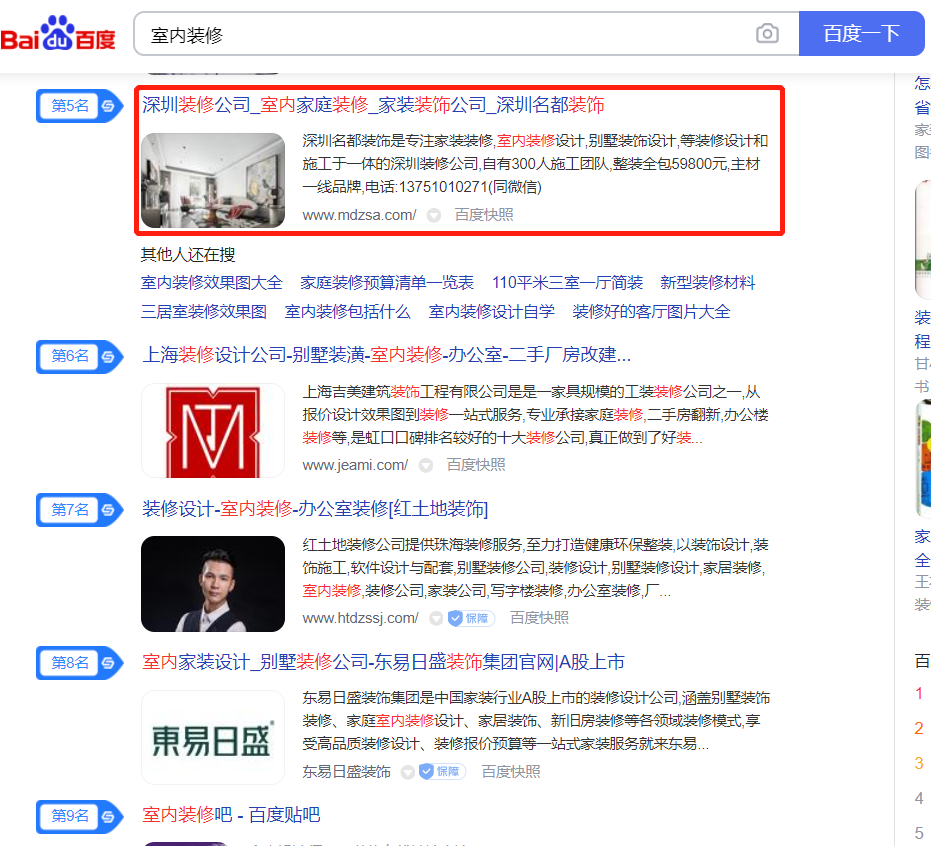Expand the dropdown arrow next to www.htdzssj.com/
This screenshot has height=846, width=931.
436,619
